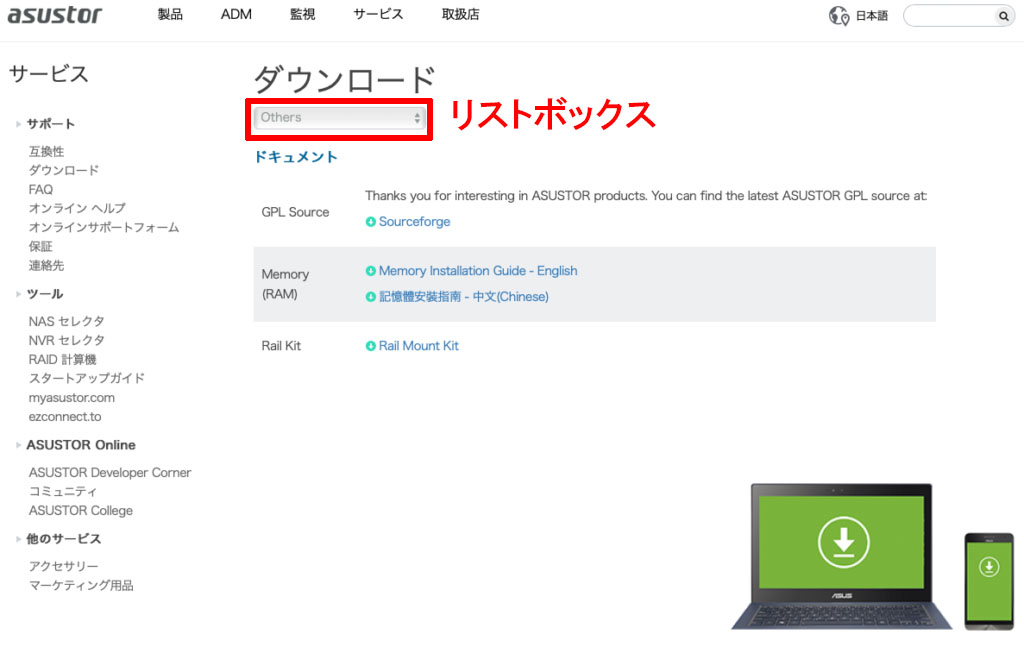Viewport: 1024px width, 647px height.
Task: Click the search input field
Action: [x=950, y=16]
